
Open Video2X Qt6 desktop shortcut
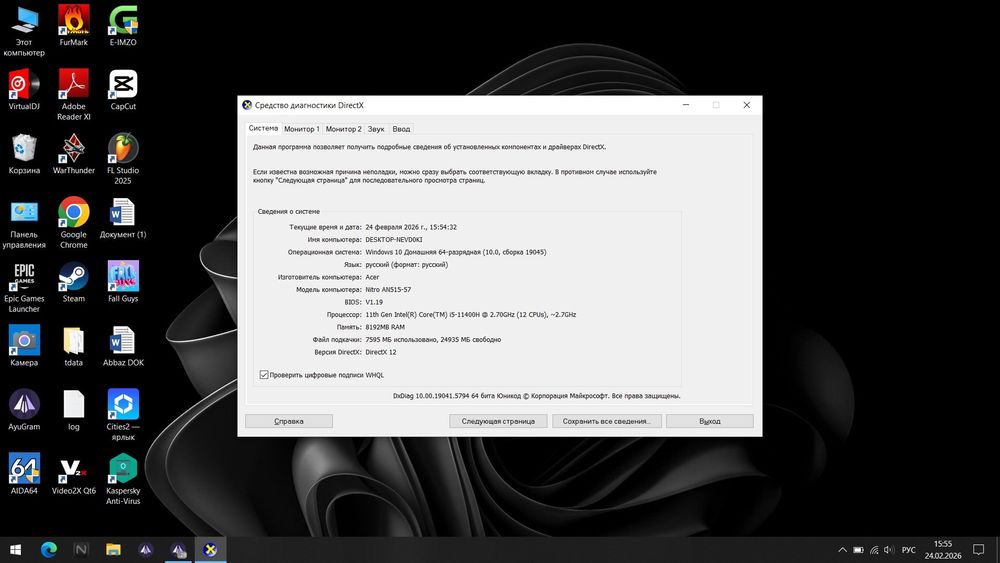[x=73, y=474]
